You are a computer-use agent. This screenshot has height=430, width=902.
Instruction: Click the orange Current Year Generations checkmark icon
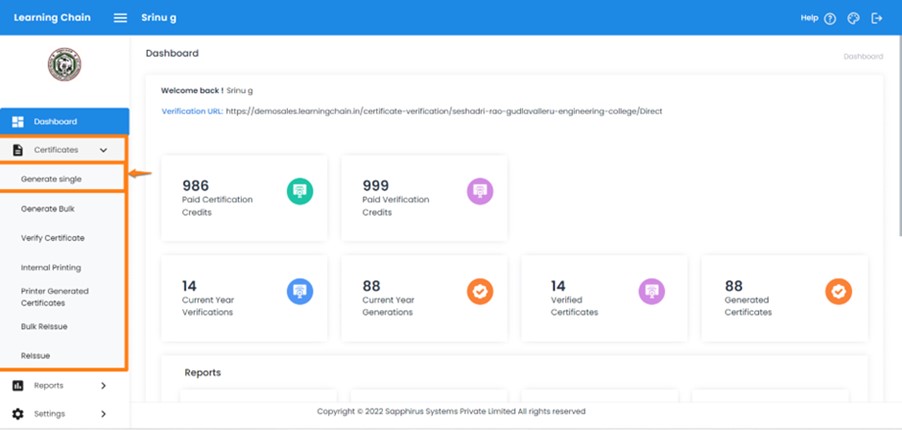point(480,291)
